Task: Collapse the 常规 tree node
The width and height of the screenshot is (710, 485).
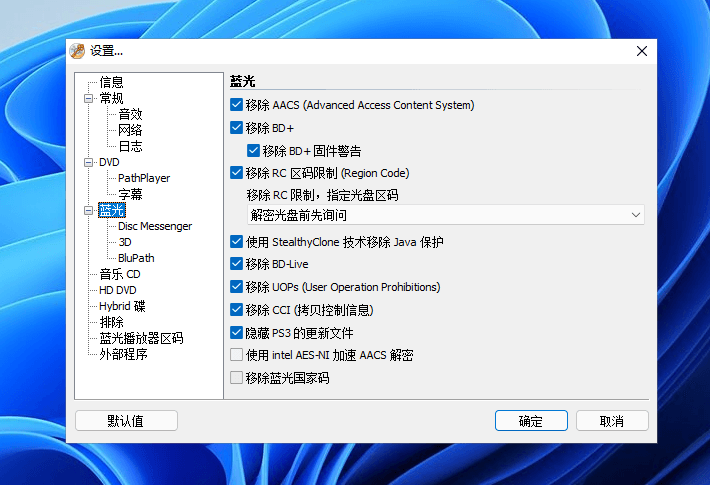Action: coord(88,98)
